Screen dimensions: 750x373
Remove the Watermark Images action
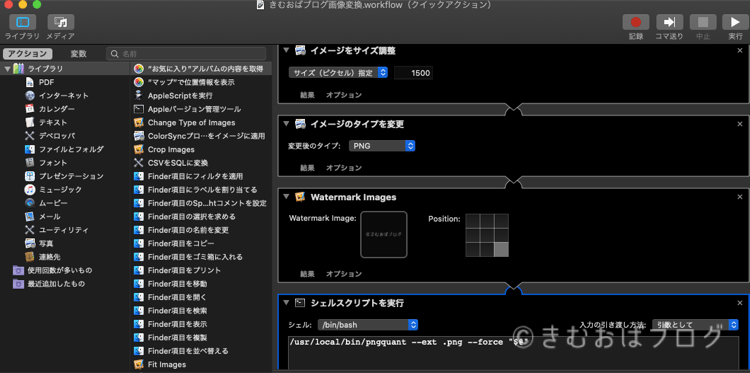coord(740,197)
